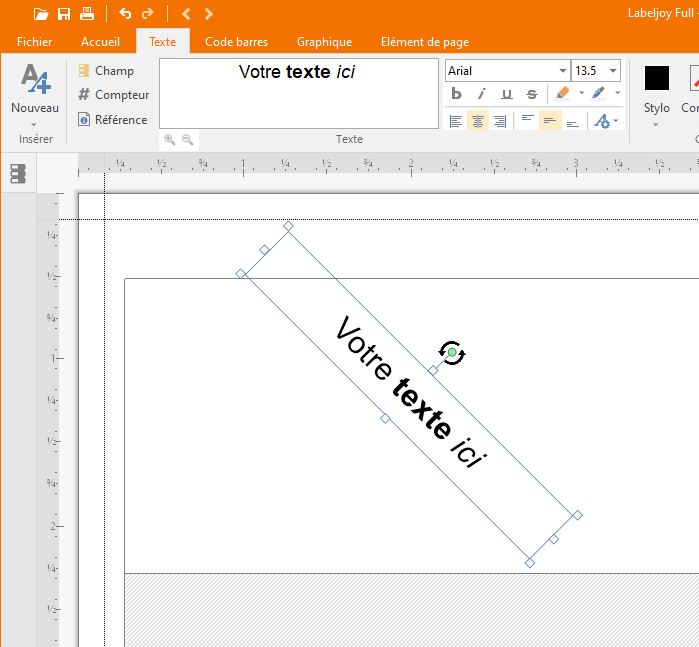
Task: Switch to the Code barres tab
Action: click(x=236, y=42)
